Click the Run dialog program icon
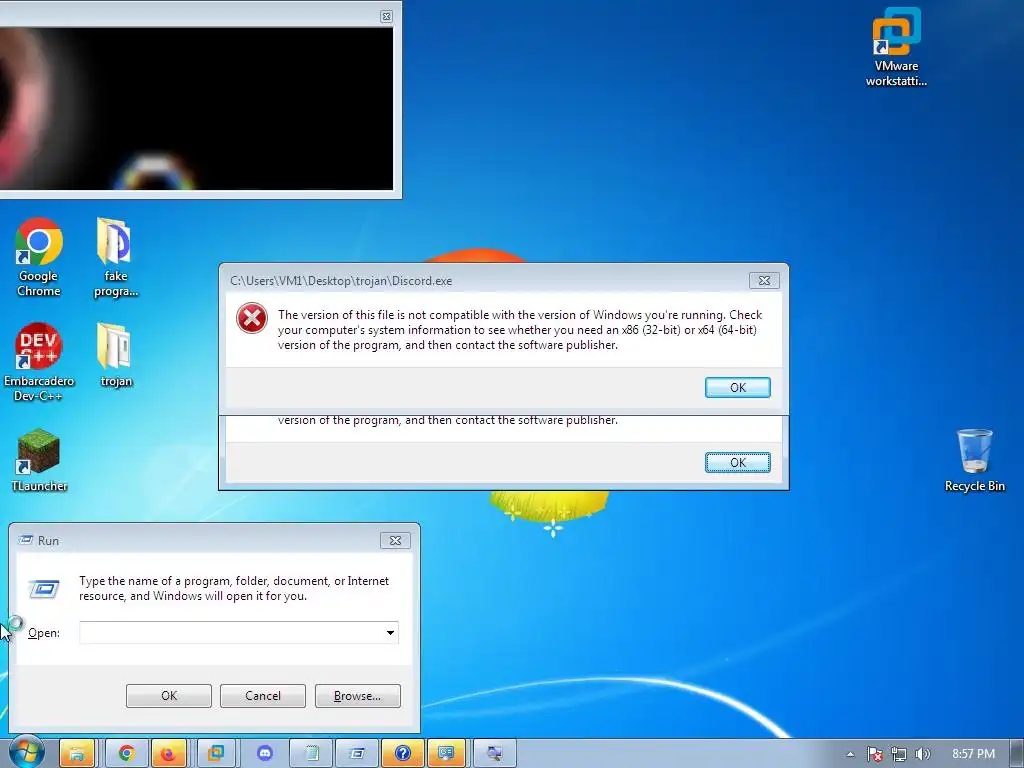Image resolution: width=1024 pixels, height=768 pixels. coord(44,589)
